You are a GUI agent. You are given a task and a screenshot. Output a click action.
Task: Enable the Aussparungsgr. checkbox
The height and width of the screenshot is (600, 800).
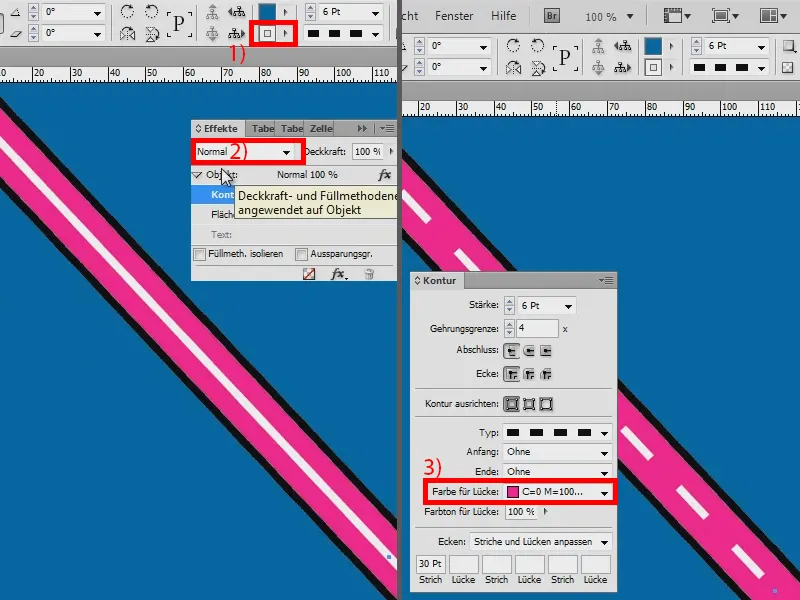(302, 254)
